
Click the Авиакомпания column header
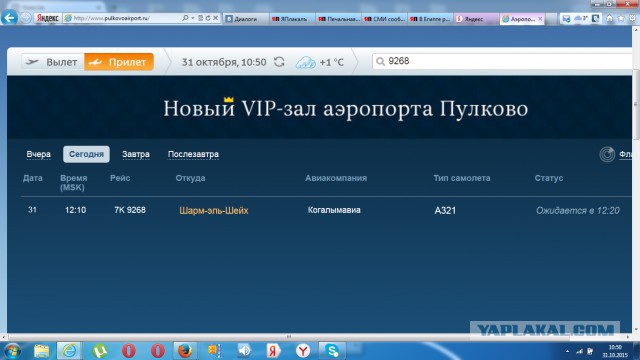coord(336,178)
